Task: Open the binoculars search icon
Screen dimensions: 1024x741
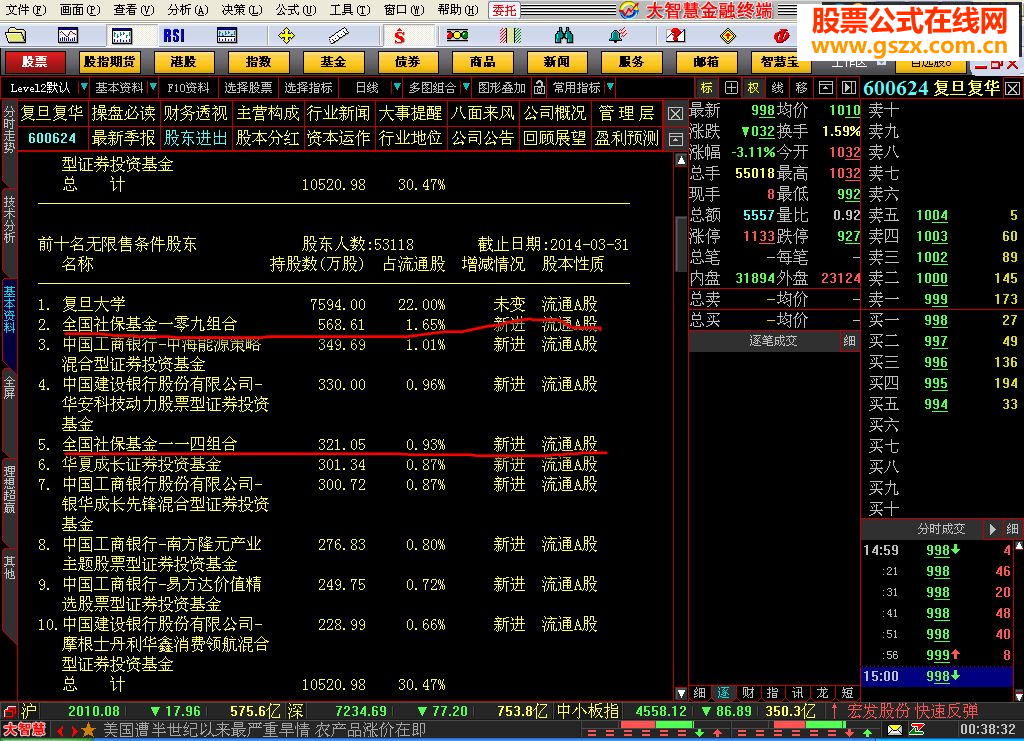Action: tap(563, 35)
